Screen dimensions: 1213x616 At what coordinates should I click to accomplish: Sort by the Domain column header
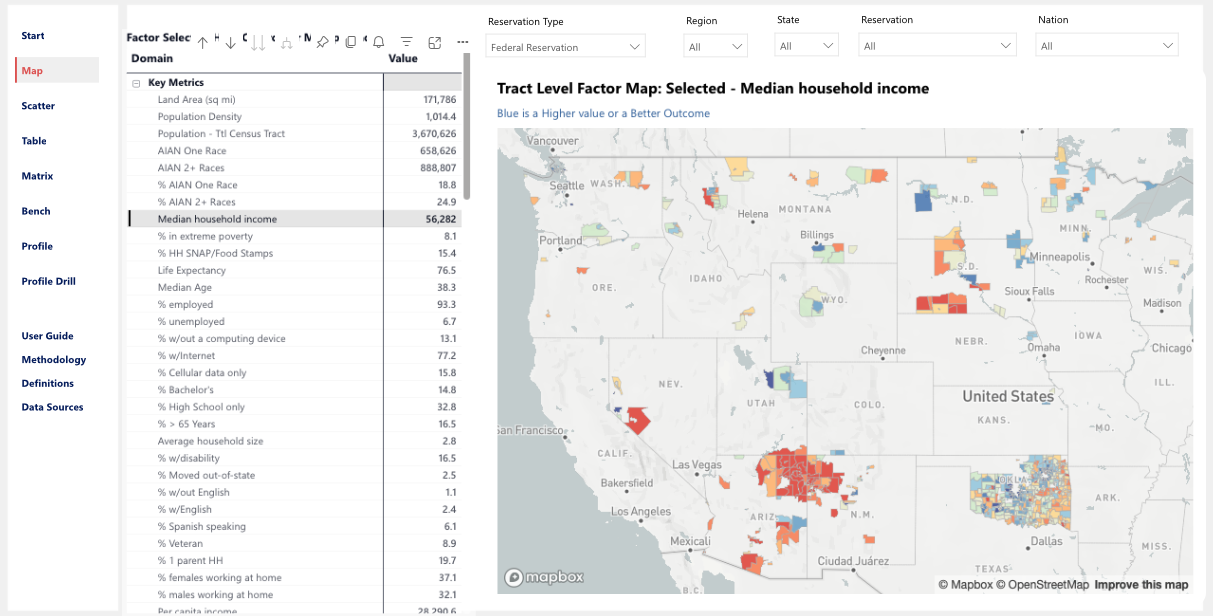(152, 58)
